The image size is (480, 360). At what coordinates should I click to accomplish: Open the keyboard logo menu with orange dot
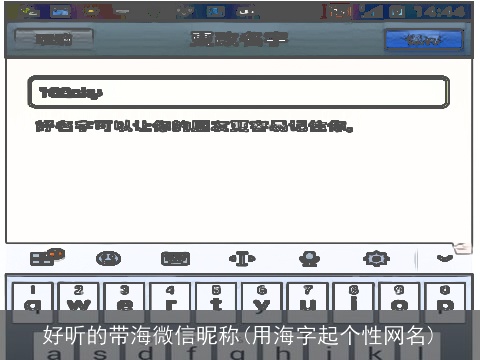point(47,257)
